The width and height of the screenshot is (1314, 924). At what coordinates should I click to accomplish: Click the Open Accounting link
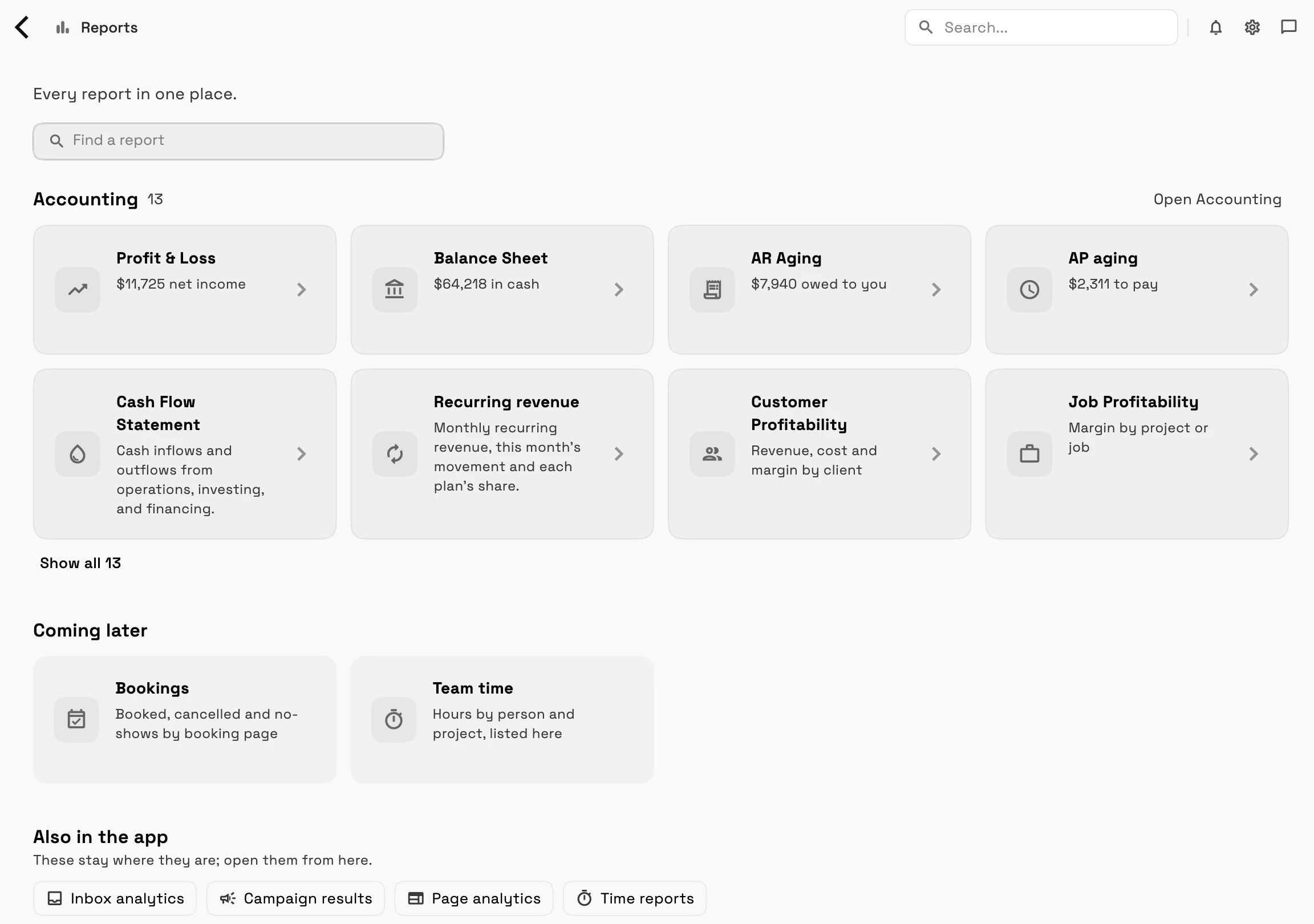pos(1217,199)
